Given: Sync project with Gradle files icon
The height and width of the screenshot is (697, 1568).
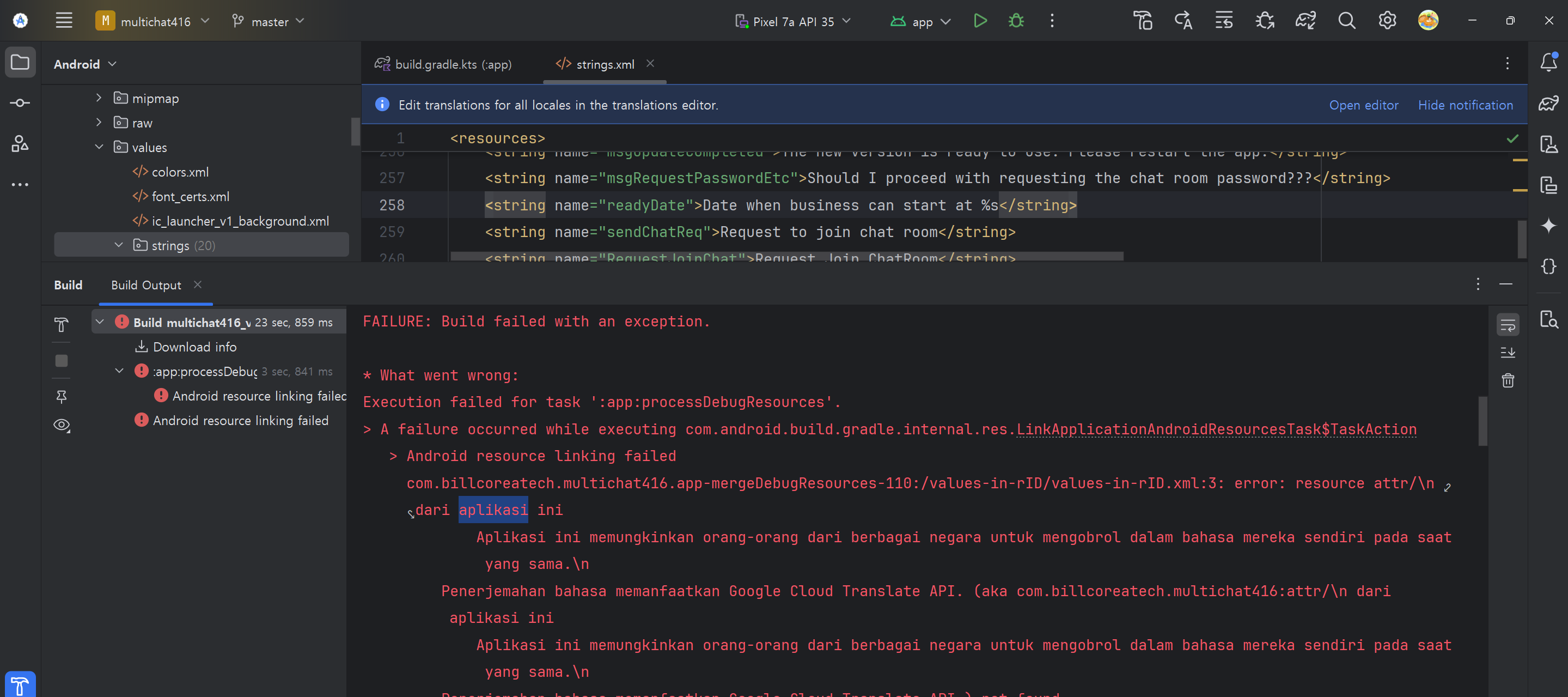Looking at the screenshot, I should (1305, 21).
